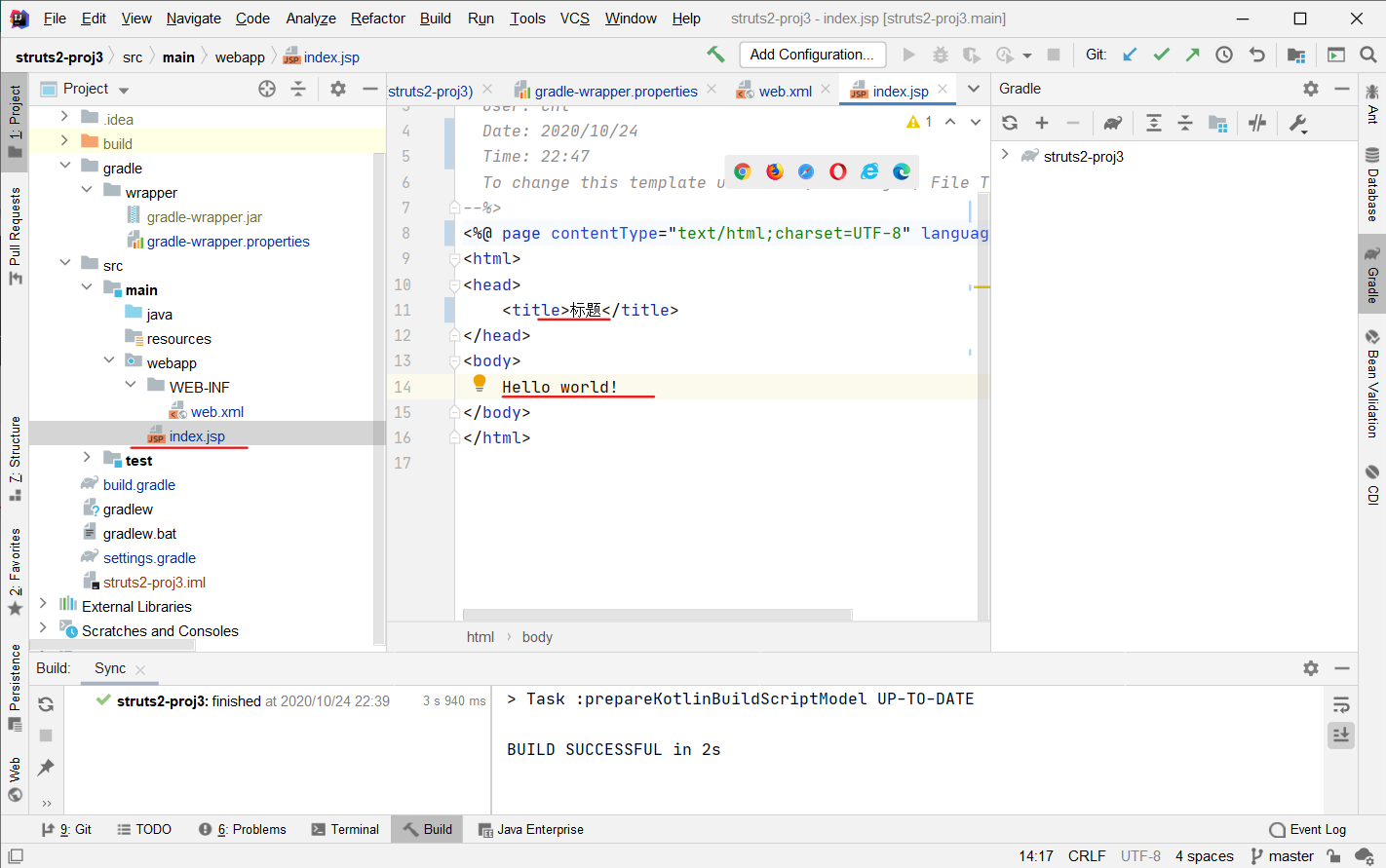The width and height of the screenshot is (1386, 868).
Task: Collapse all in Gradle panel
Action: coord(1185,123)
